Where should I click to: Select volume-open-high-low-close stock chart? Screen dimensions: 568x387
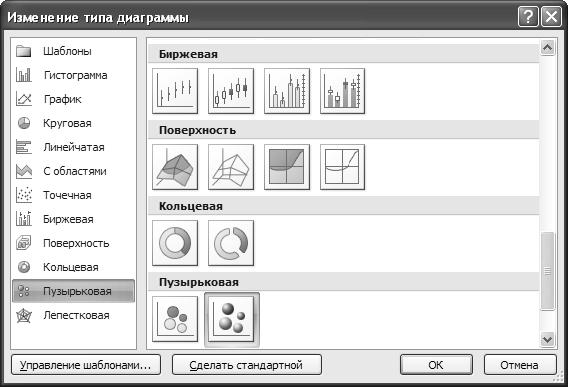coord(342,91)
